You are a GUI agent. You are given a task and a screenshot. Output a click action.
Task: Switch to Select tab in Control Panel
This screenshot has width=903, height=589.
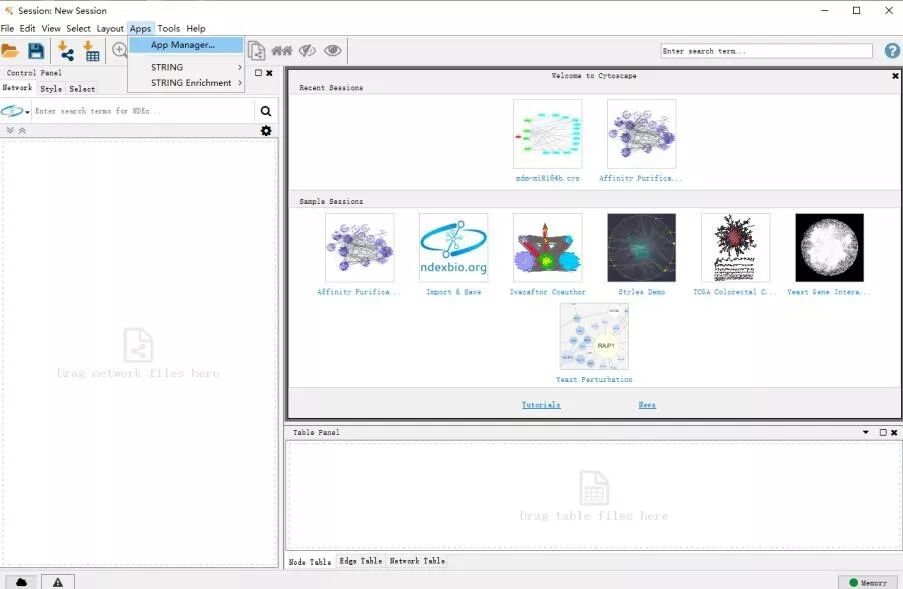coord(82,89)
